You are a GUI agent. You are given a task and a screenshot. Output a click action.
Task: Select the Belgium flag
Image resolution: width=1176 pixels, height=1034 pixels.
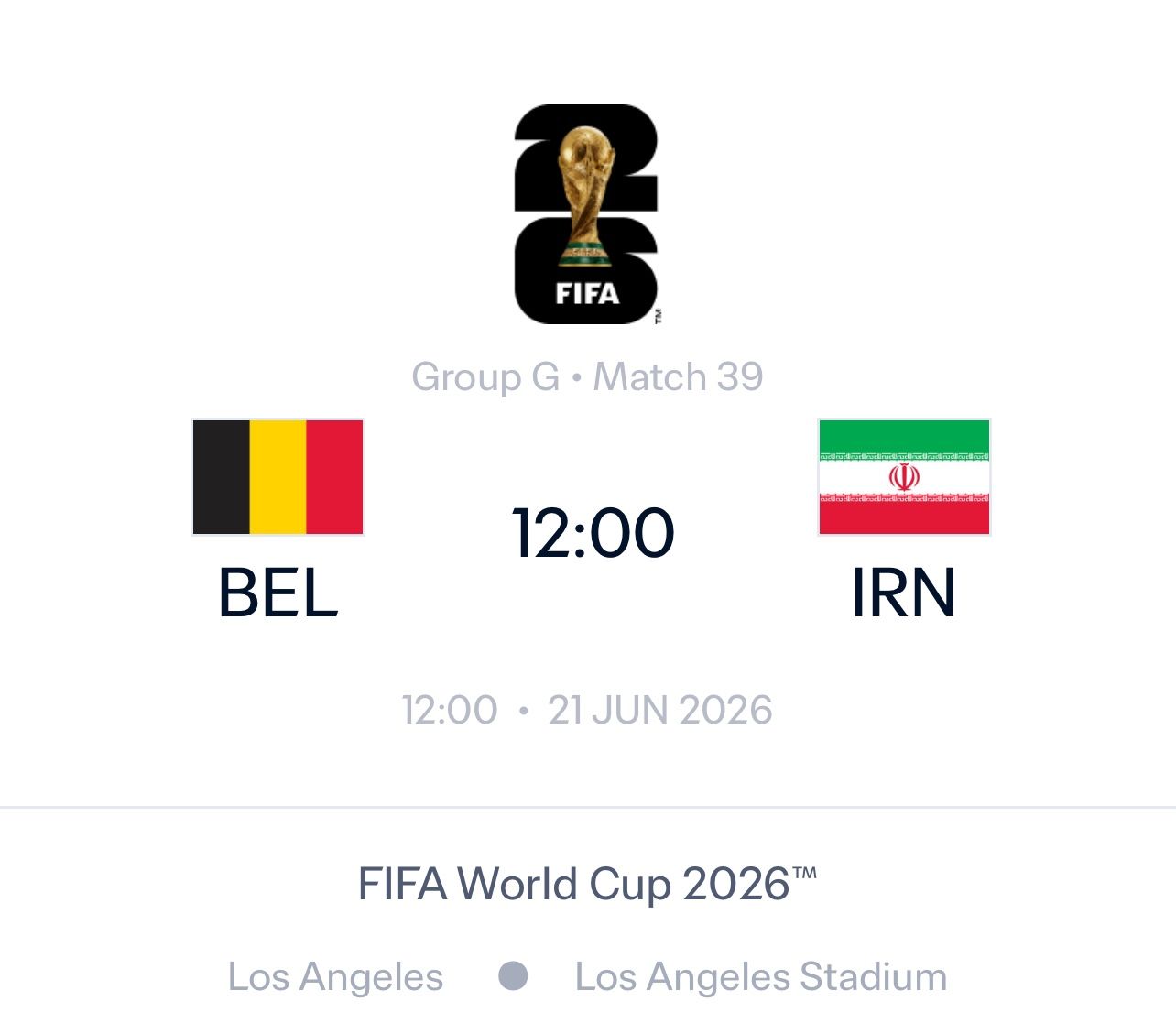click(278, 477)
